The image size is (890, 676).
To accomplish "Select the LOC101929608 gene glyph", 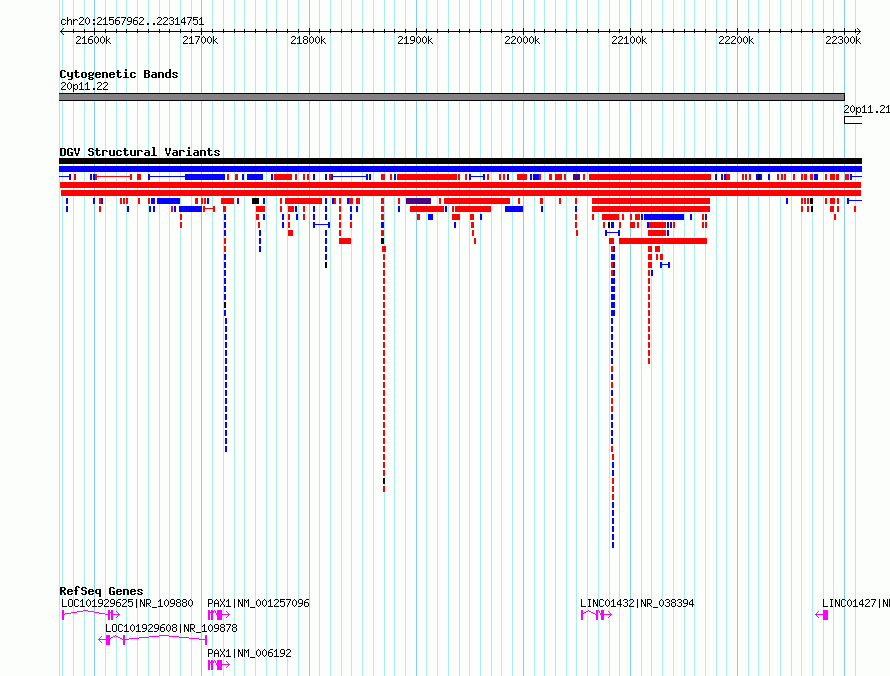I will click(153, 640).
